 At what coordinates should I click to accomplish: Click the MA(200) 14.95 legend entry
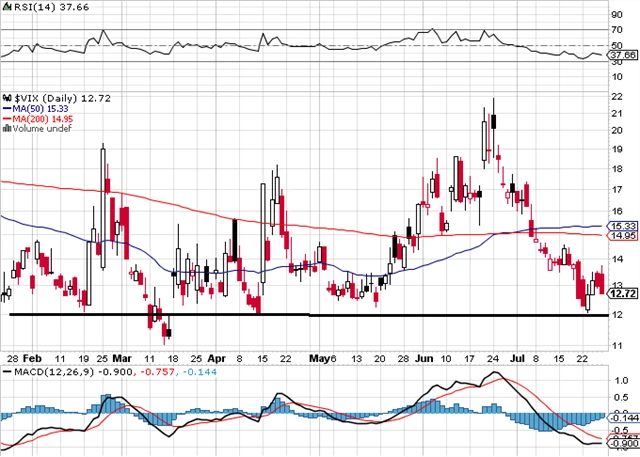pyautogui.click(x=38, y=119)
